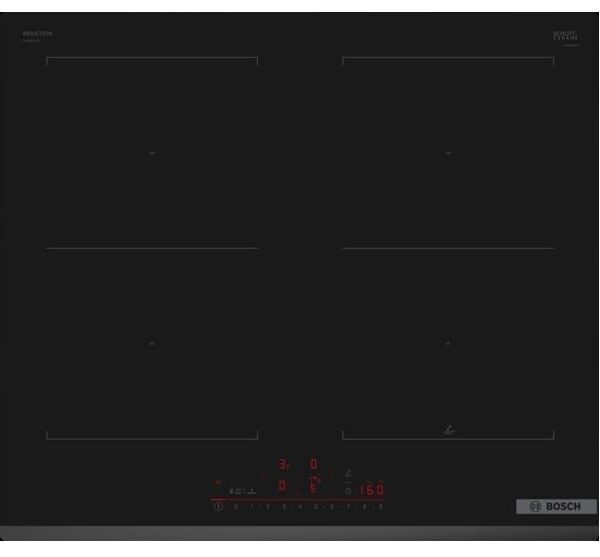
Task: Tap the center cross of the bottom-right zone
Action: [448, 343]
